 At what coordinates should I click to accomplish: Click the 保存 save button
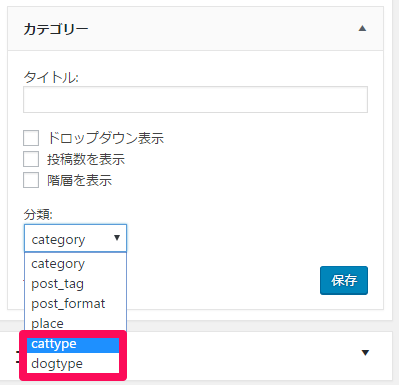click(344, 280)
